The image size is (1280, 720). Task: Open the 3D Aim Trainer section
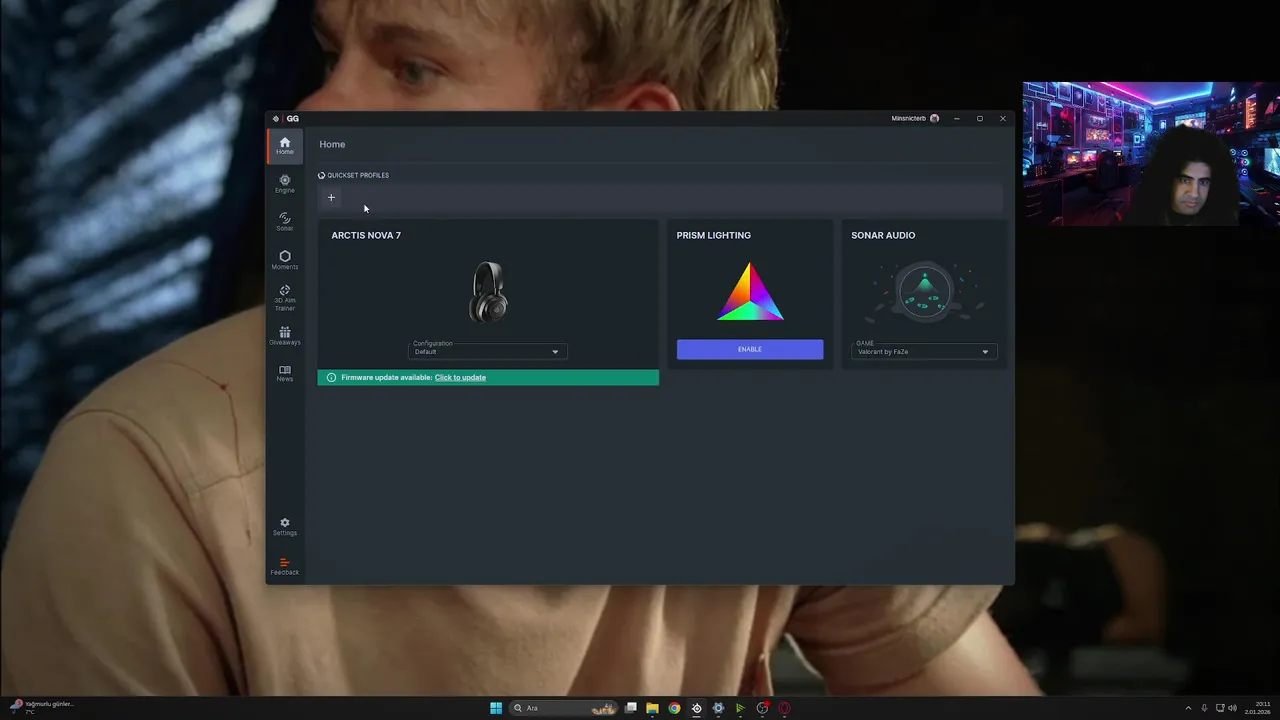[x=285, y=298]
